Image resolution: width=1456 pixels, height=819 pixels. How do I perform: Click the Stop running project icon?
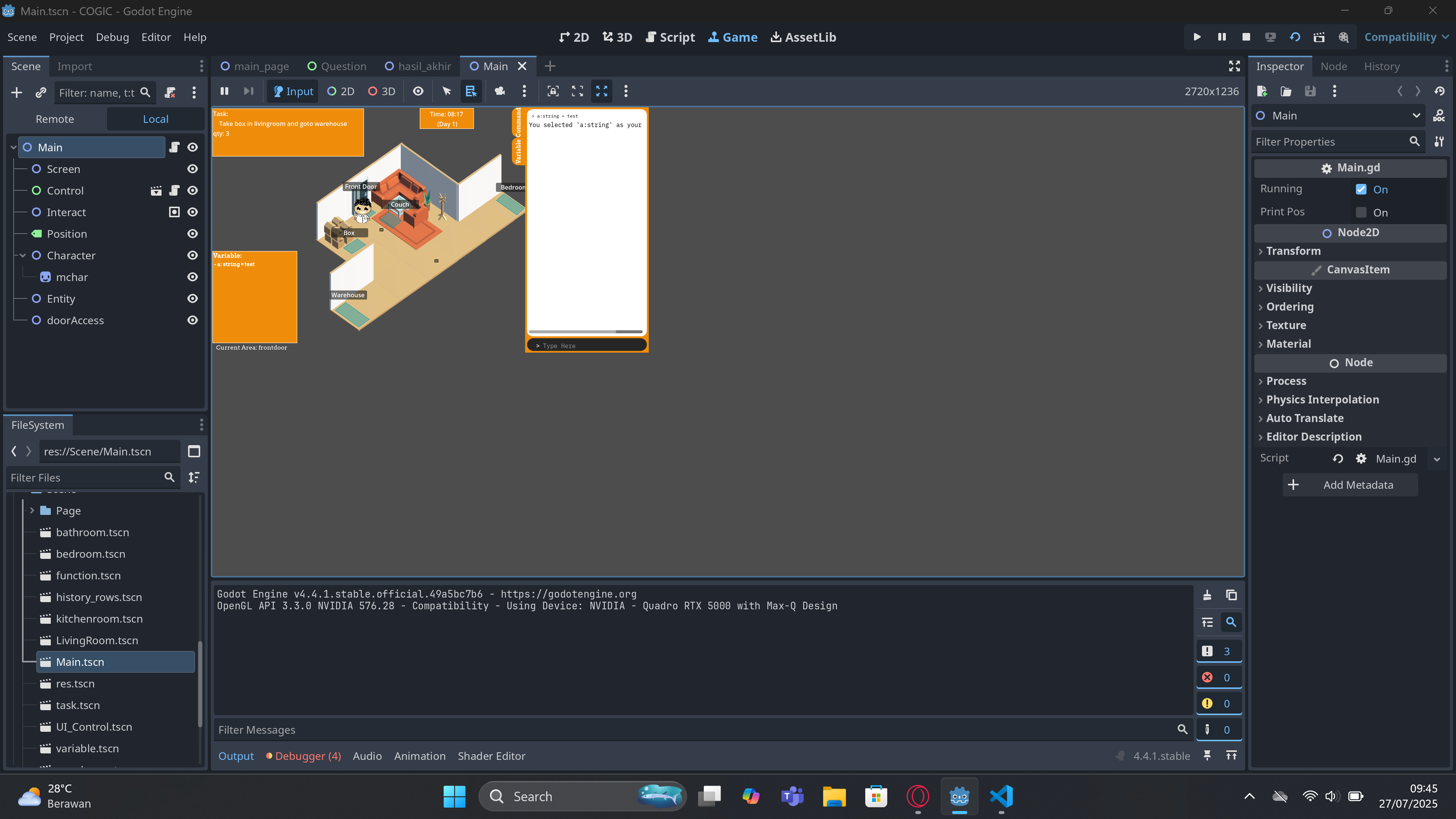(1246, 37)
